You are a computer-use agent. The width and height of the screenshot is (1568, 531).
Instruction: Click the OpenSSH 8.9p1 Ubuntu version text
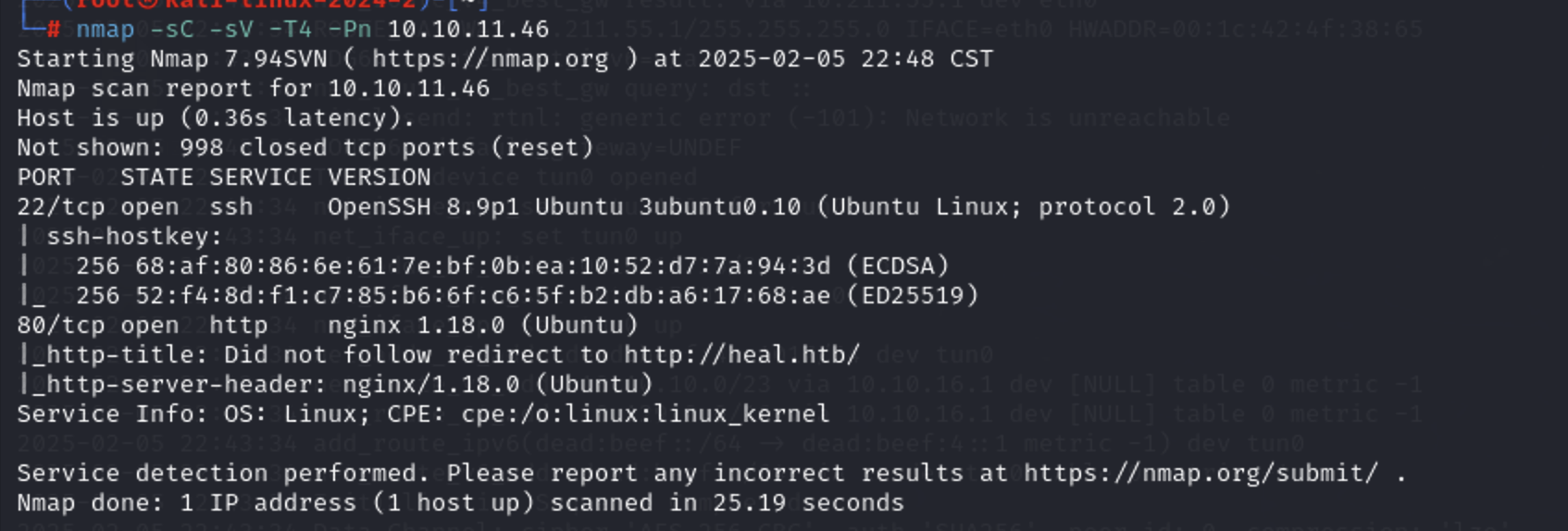[564, 207]
